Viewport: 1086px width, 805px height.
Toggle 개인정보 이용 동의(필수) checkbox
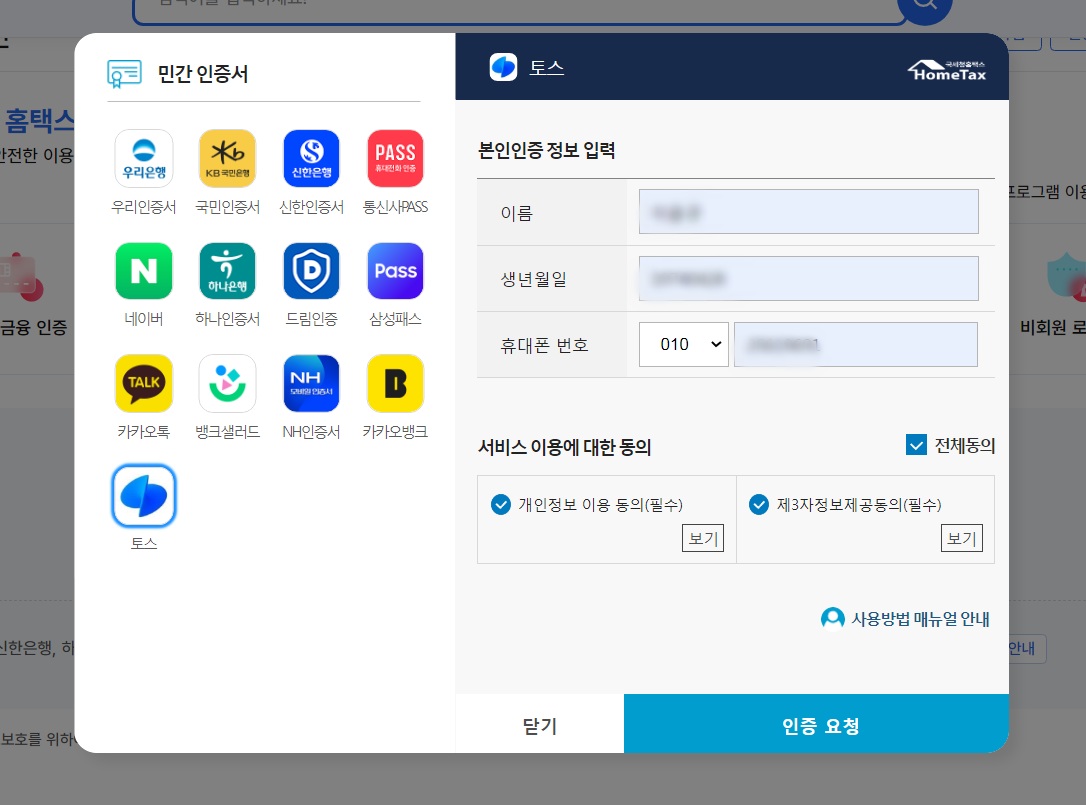click(501, 504)
